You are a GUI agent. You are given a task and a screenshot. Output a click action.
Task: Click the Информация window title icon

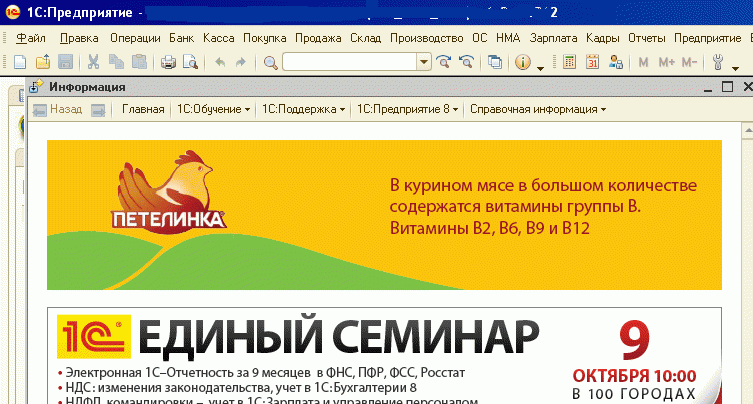coord(36,87)
